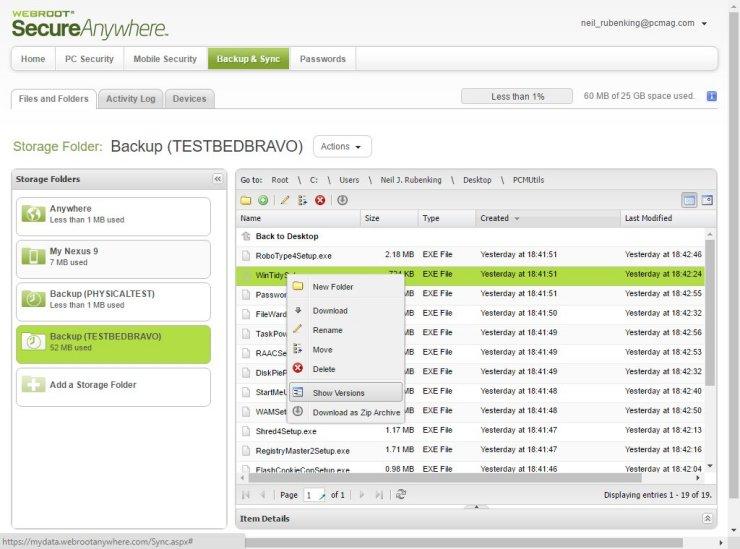The height and width of the screenshot is (549, 740).
Task: Select the Files and Folders tab
Action: 54,99
